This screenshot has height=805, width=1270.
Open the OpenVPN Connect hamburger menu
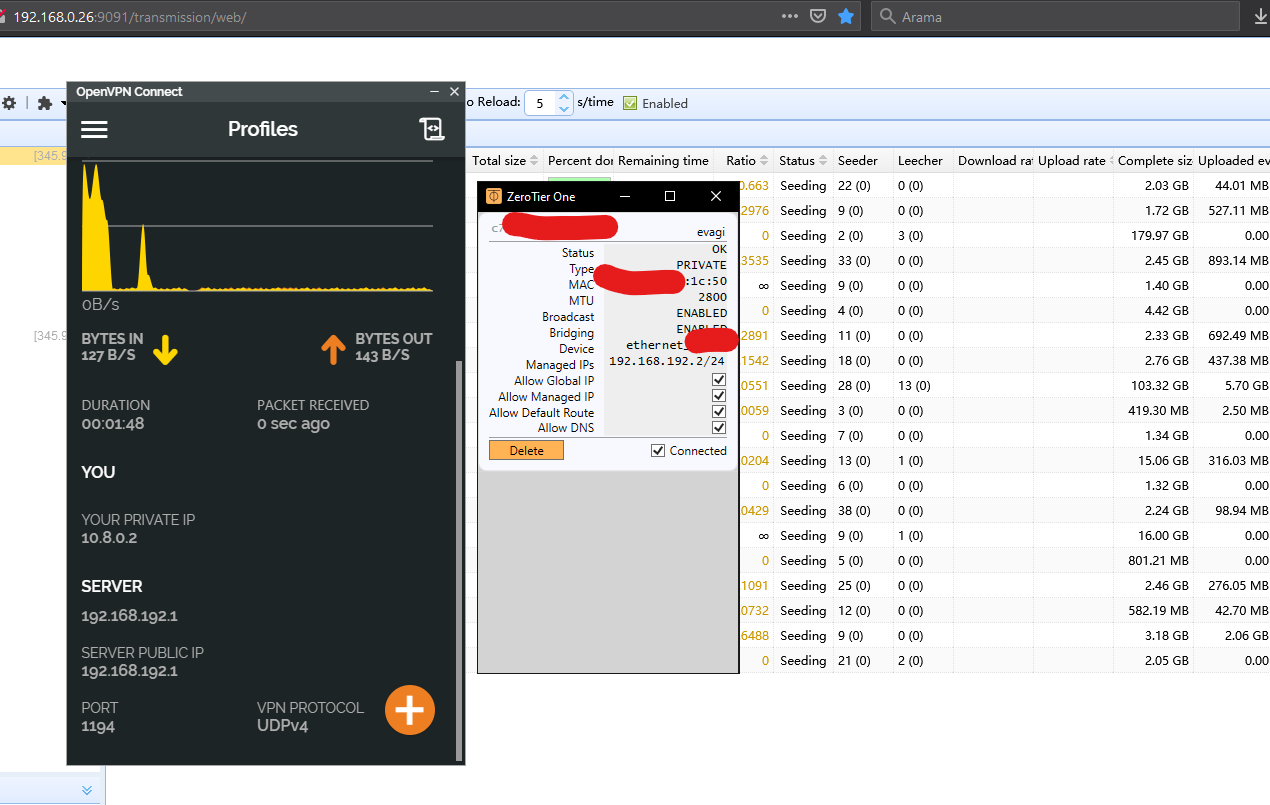coord(94,130)
